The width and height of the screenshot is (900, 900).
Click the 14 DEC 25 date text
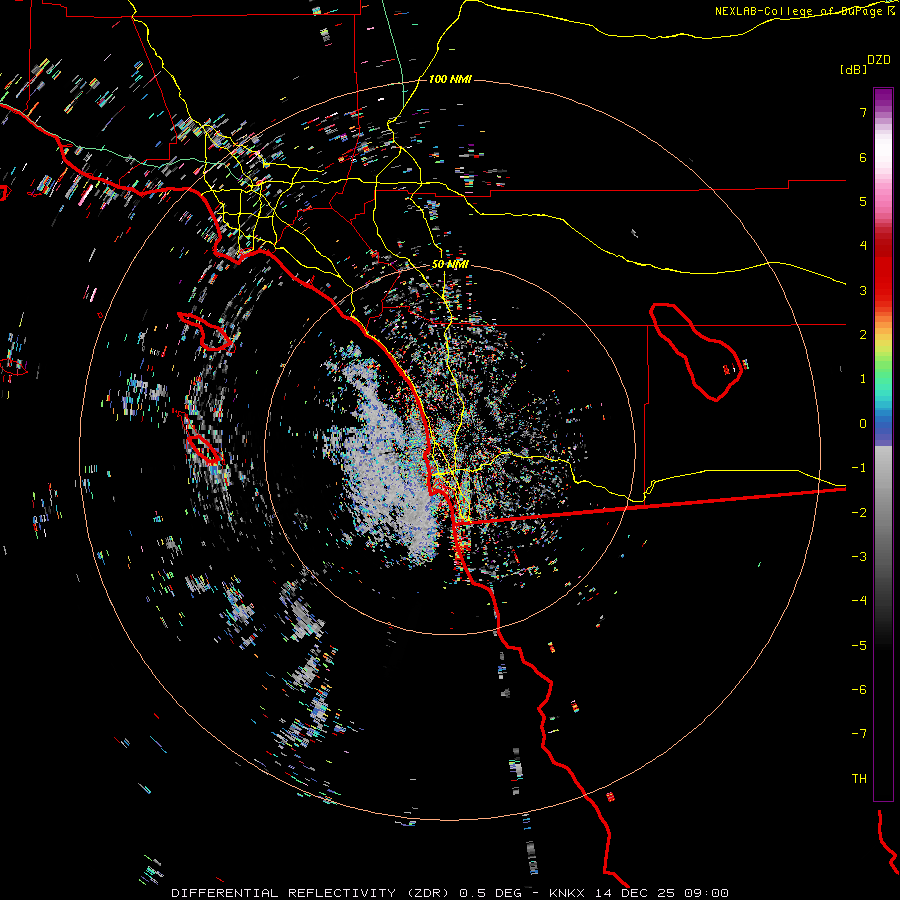coord(635,893)
